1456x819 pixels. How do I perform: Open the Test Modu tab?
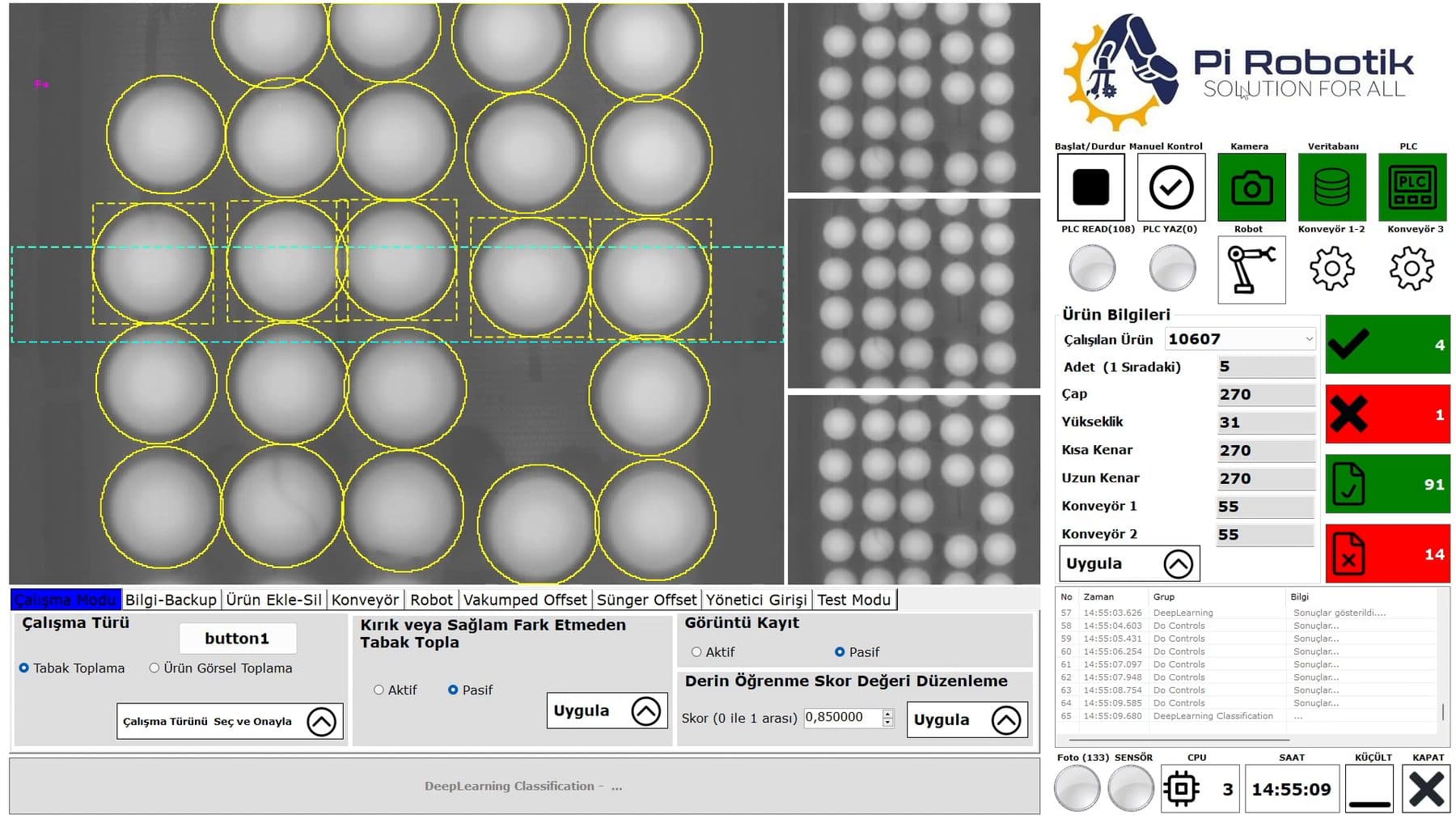(853, 600)
